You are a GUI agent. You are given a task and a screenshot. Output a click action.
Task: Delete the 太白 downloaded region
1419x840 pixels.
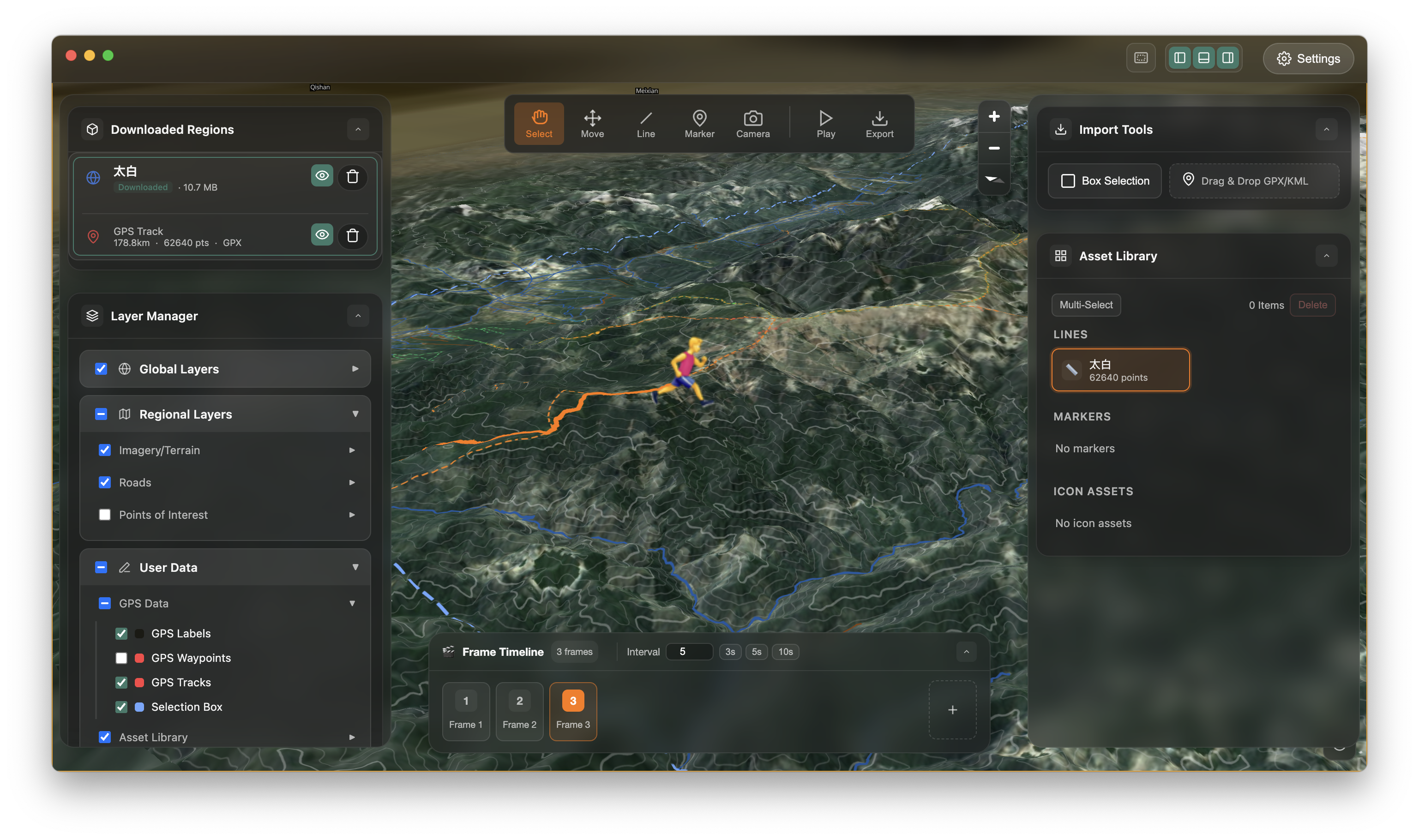(x=352, y=176)
